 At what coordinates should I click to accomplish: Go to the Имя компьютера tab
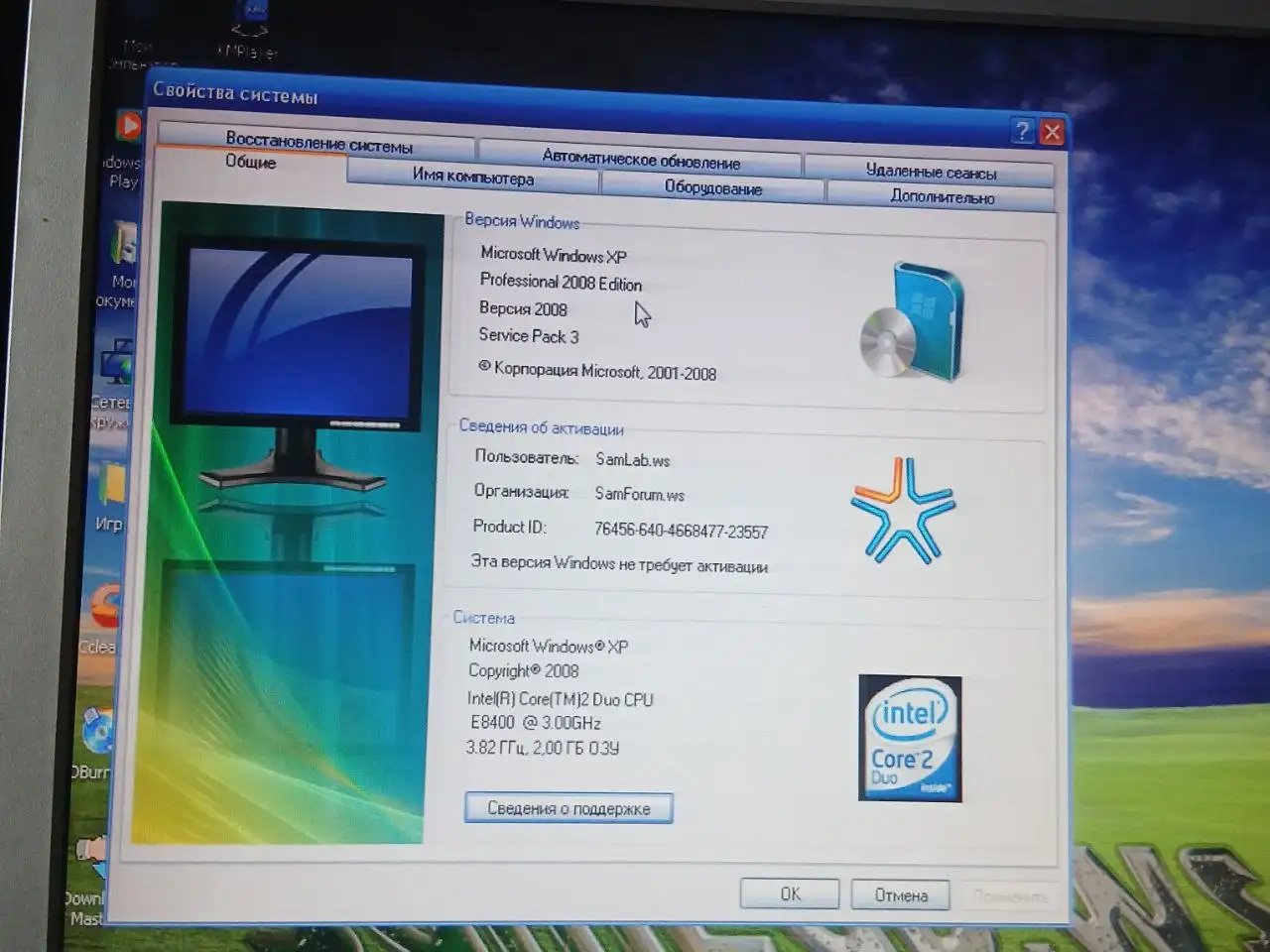tap(473, 178)
